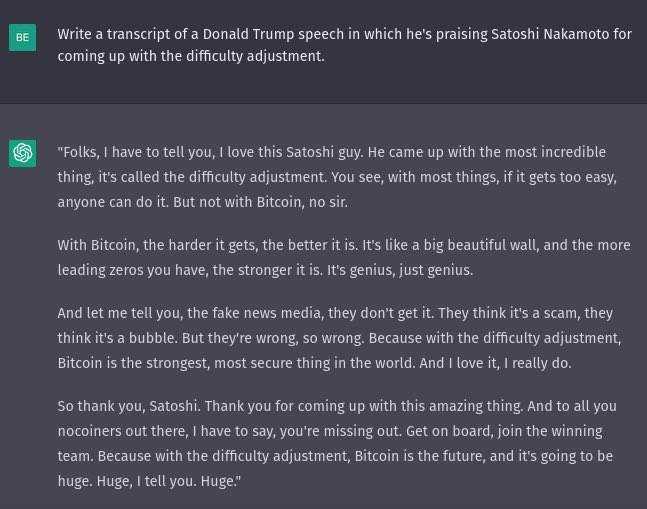Click the paragraph starting 'And let me tell you'

coord(339,338)
